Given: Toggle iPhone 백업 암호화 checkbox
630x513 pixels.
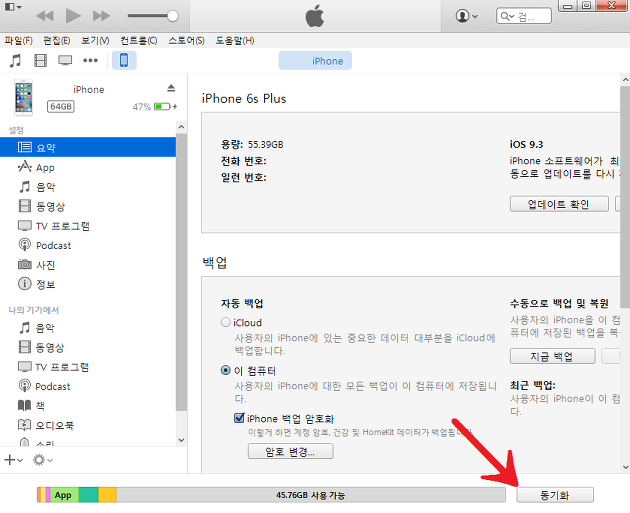Looking at the screenshot, I should 239,418.
